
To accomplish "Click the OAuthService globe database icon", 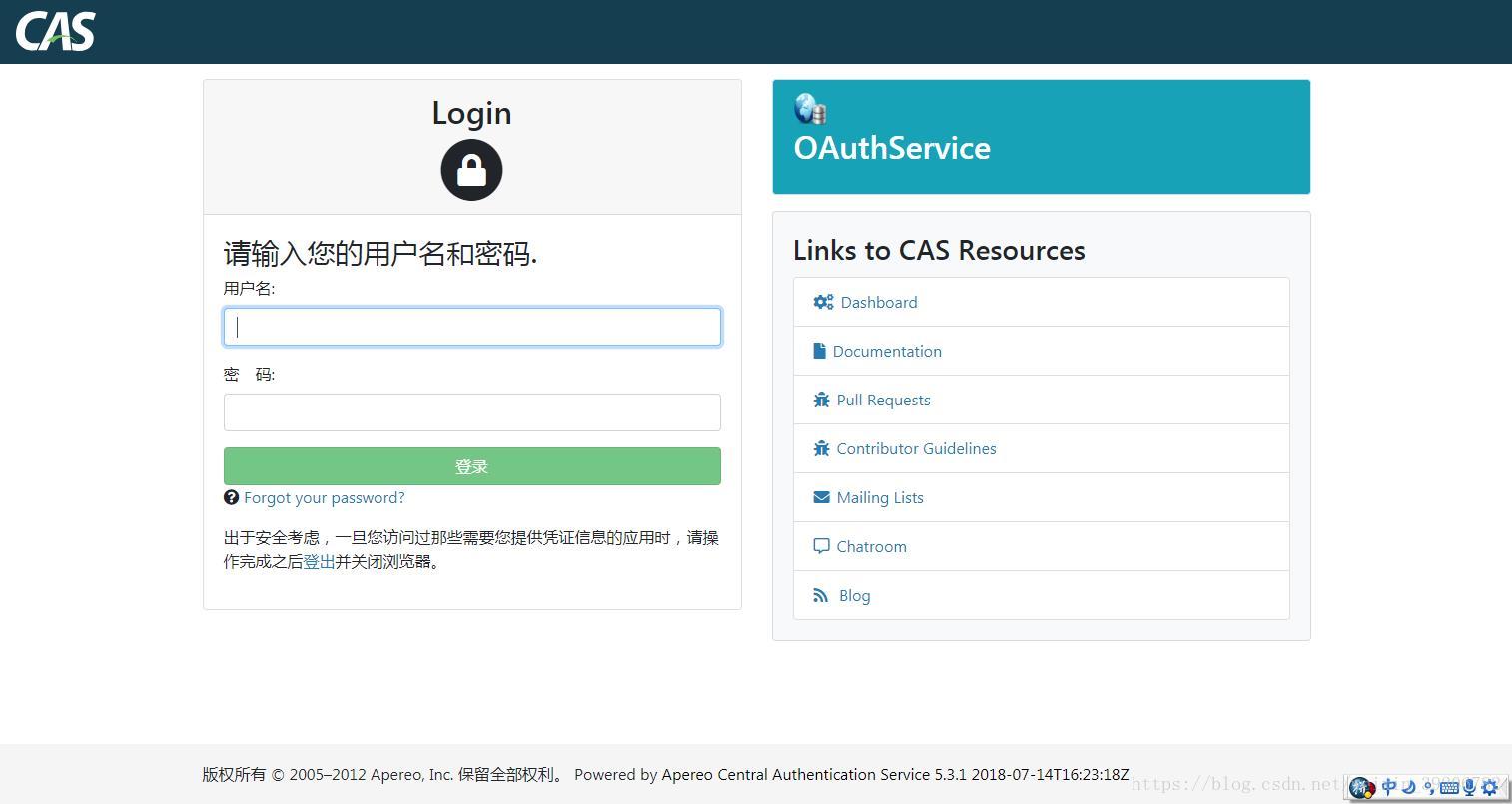I will [x=810, y=109].
